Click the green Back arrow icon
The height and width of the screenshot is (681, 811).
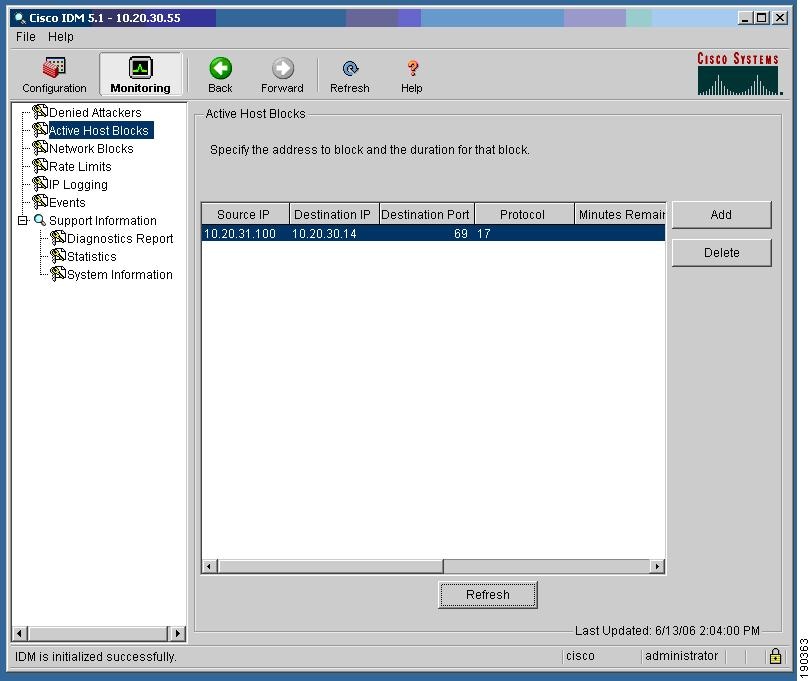[x=220, y=68]
